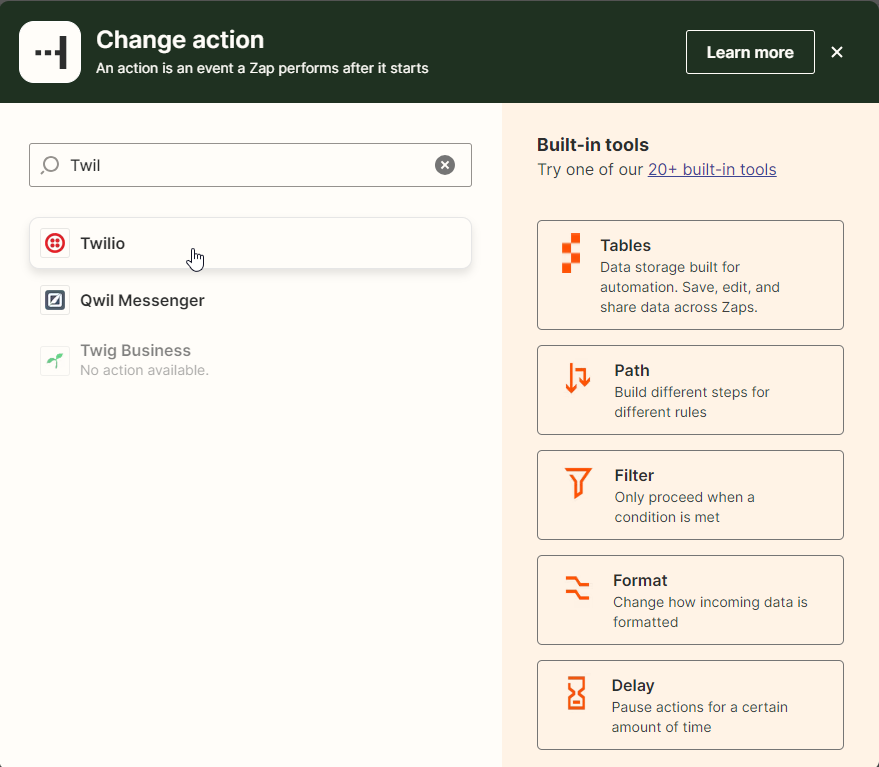Click the Built-in tools heading
The image size is (879, 767).
(593, 145)
